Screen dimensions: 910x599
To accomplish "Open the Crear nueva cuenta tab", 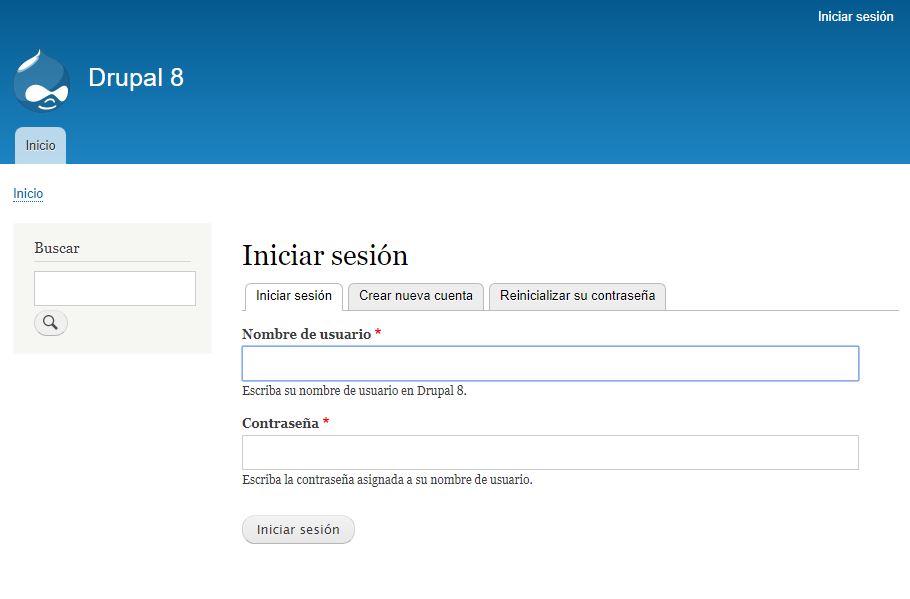I will tap(416, 296).
